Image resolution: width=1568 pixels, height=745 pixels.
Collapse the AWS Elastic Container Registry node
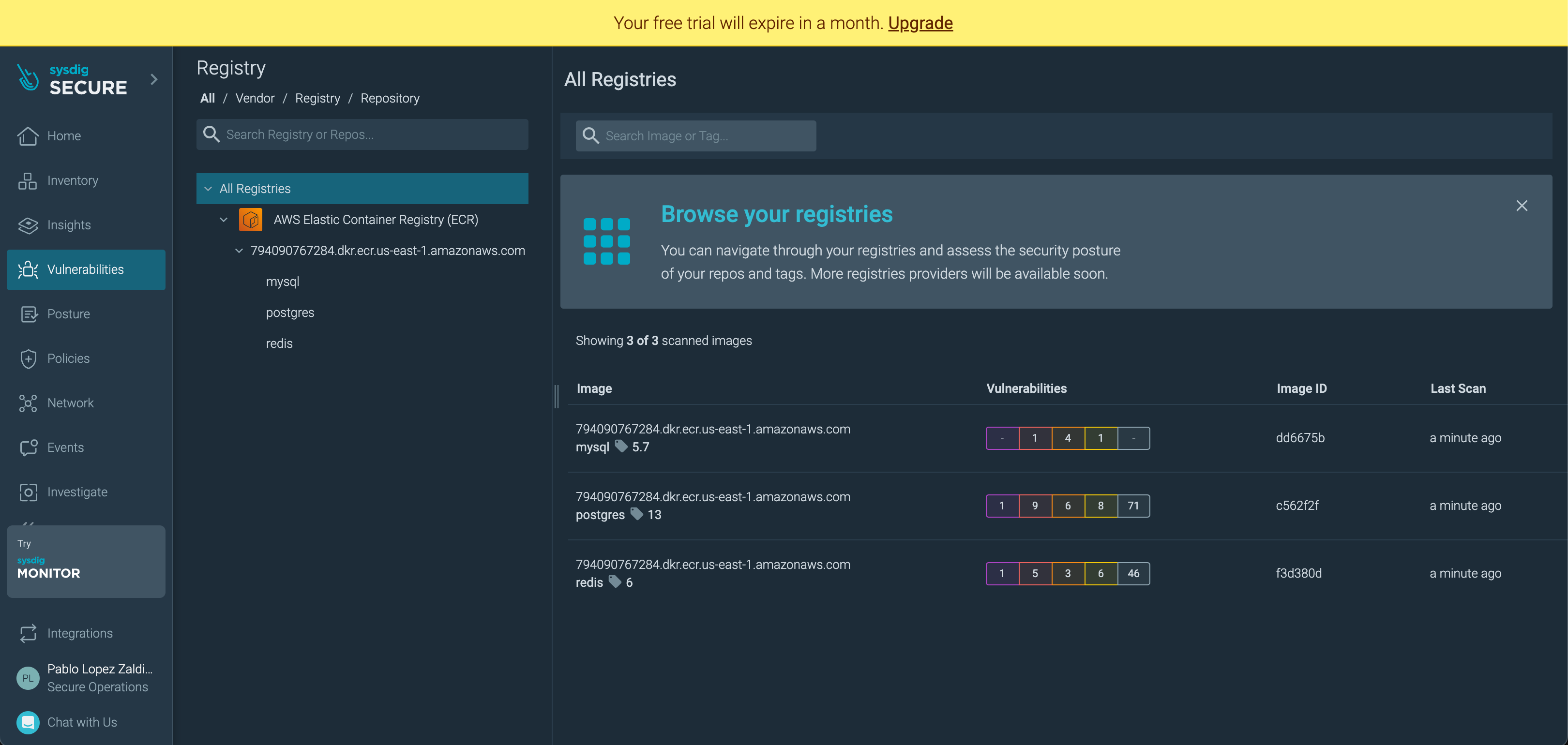pyautogui.click(x=224, y=220)
